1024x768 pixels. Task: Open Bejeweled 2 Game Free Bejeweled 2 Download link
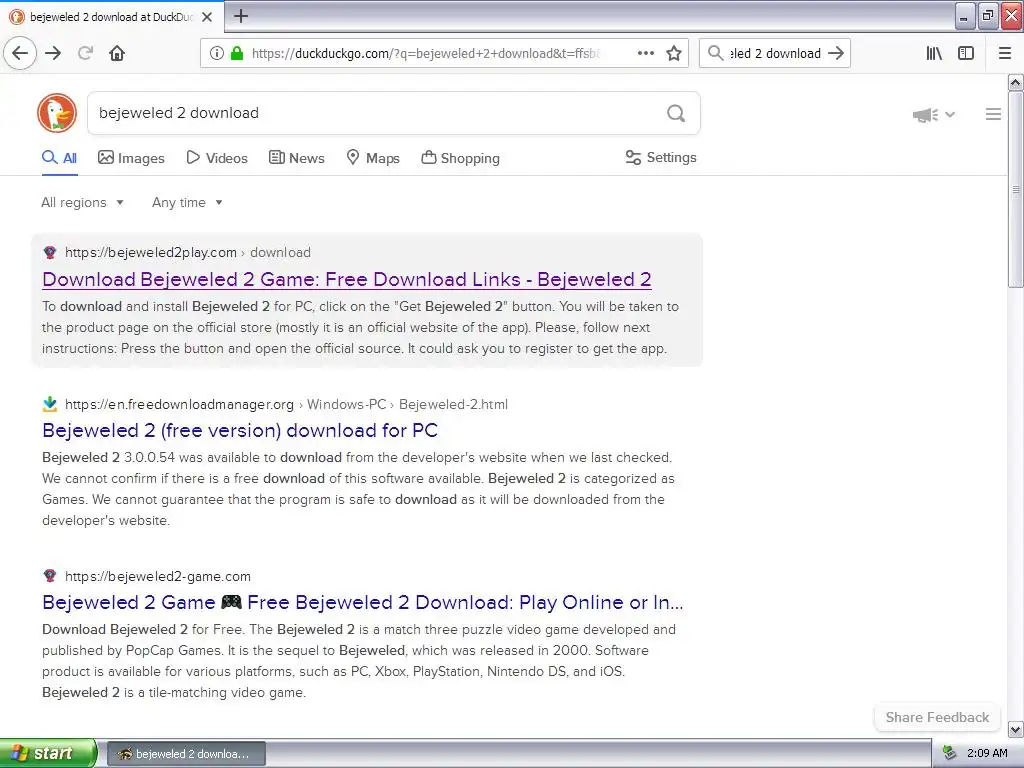(362, 602)
